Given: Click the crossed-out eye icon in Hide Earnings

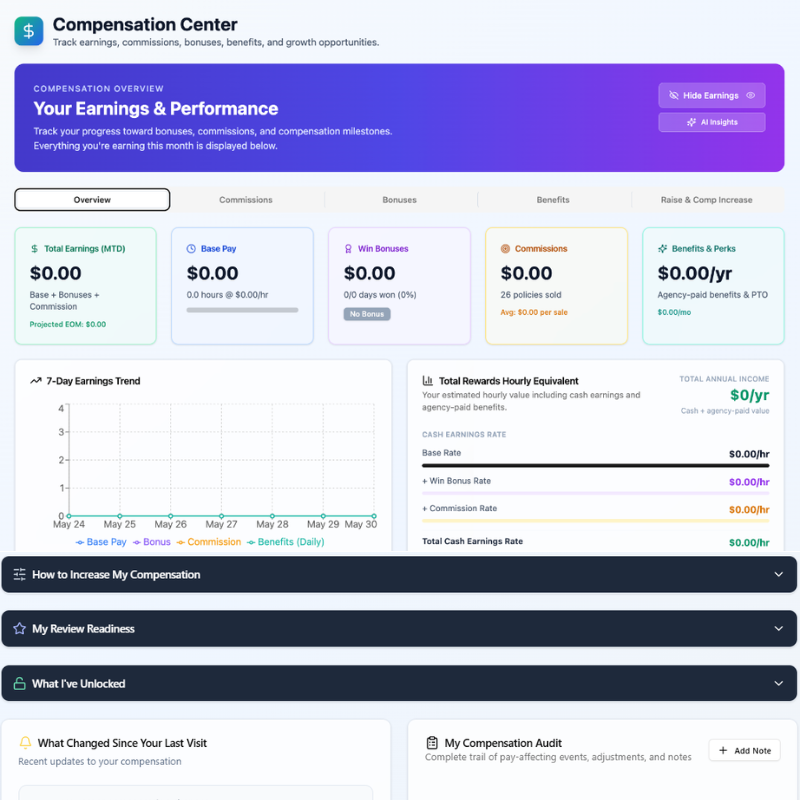Looking at the screenshot, I should pos(673,95).
